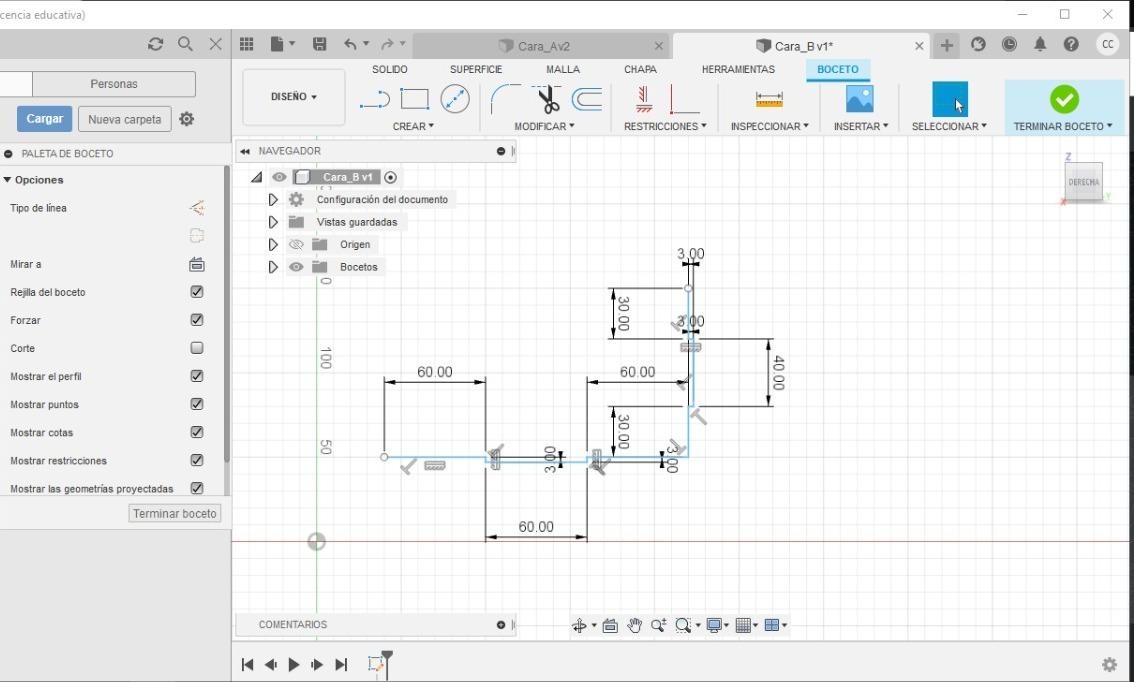Open the INSPECCIONAR dropdown menu
Screen dimensions: 1134x682
pos(770,126)
